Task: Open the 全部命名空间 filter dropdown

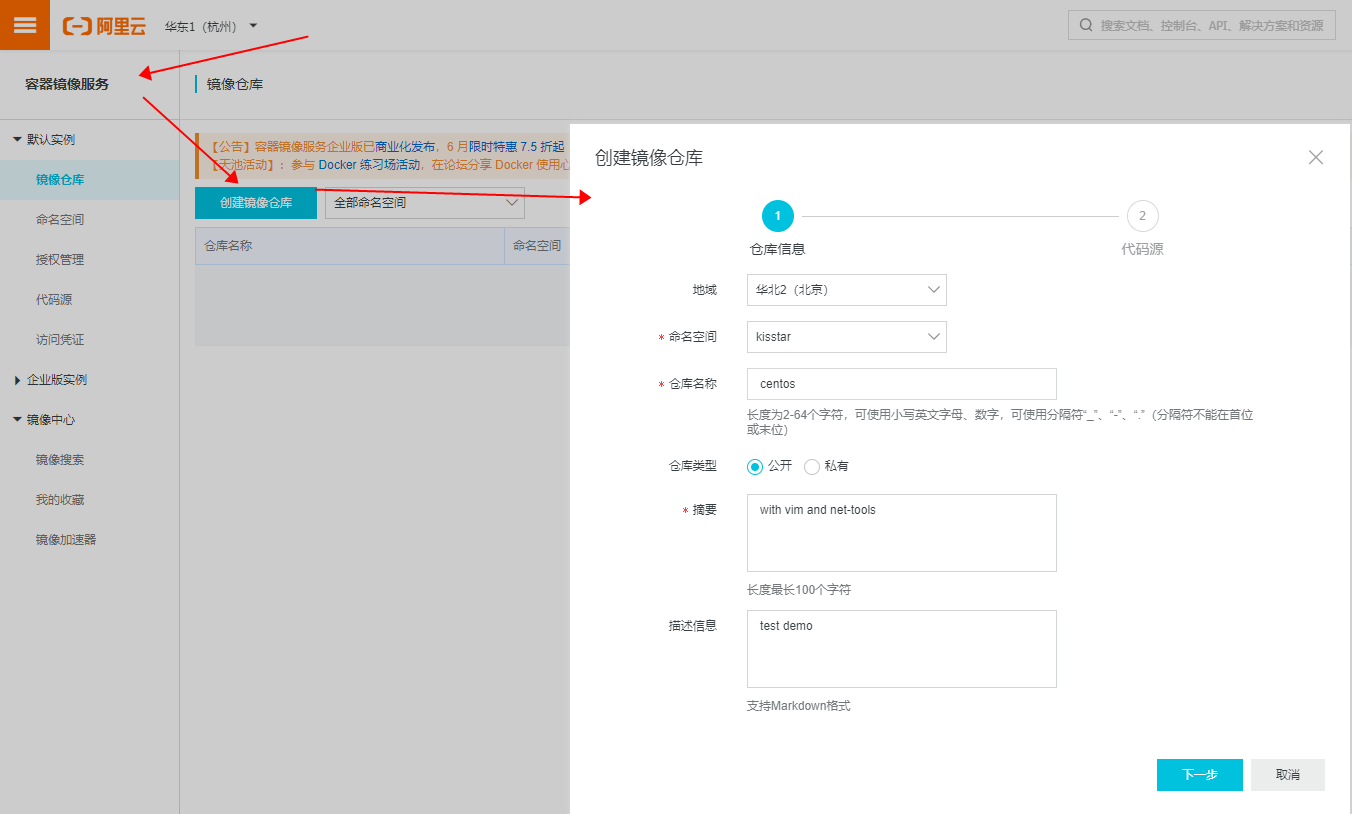Action: [425, 203]
